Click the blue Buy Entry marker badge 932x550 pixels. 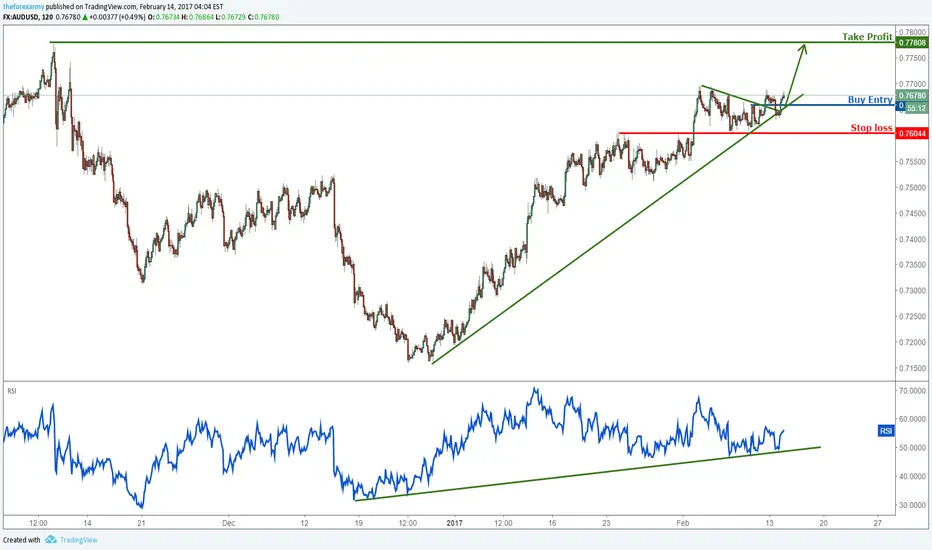[901, 105]
